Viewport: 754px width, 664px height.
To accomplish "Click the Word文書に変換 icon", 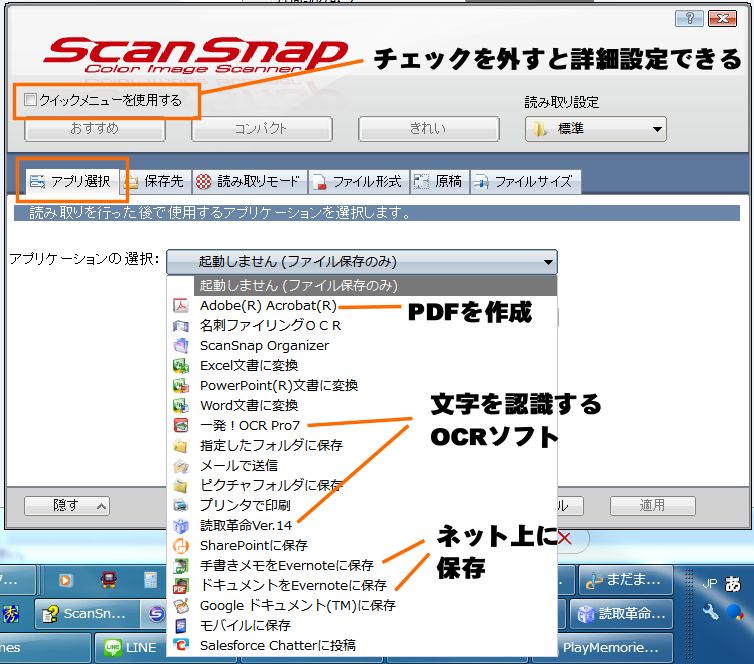I will coord(181,406).
